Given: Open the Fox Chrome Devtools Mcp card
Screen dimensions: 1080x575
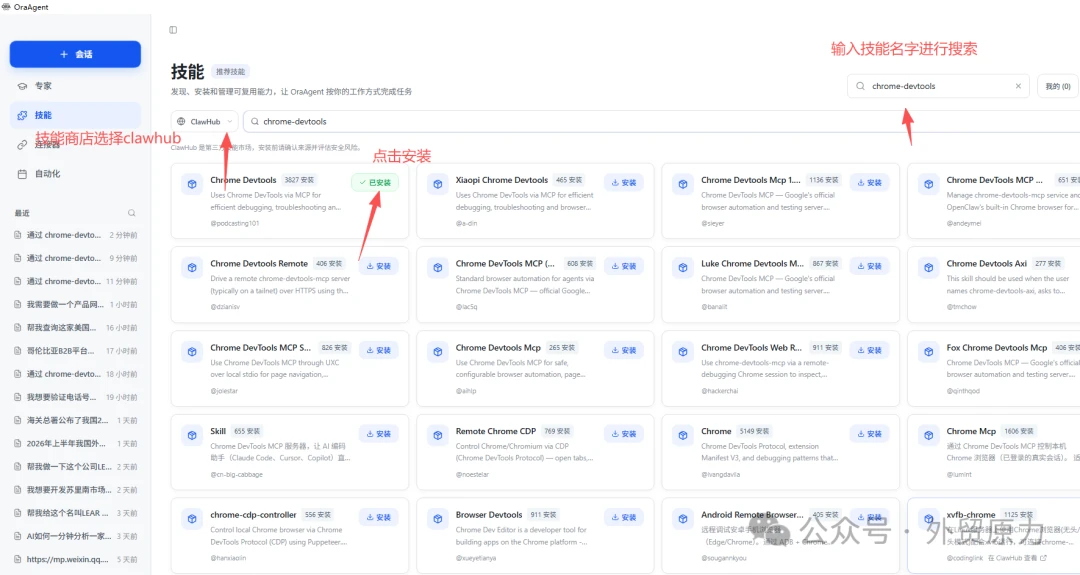Looking at the screenshot, I should pos(994,368).
